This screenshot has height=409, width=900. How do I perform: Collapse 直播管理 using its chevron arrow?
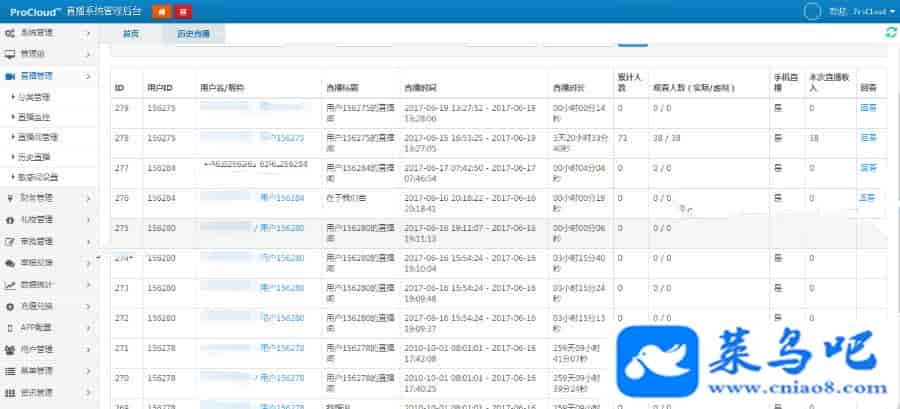point(88,76)
